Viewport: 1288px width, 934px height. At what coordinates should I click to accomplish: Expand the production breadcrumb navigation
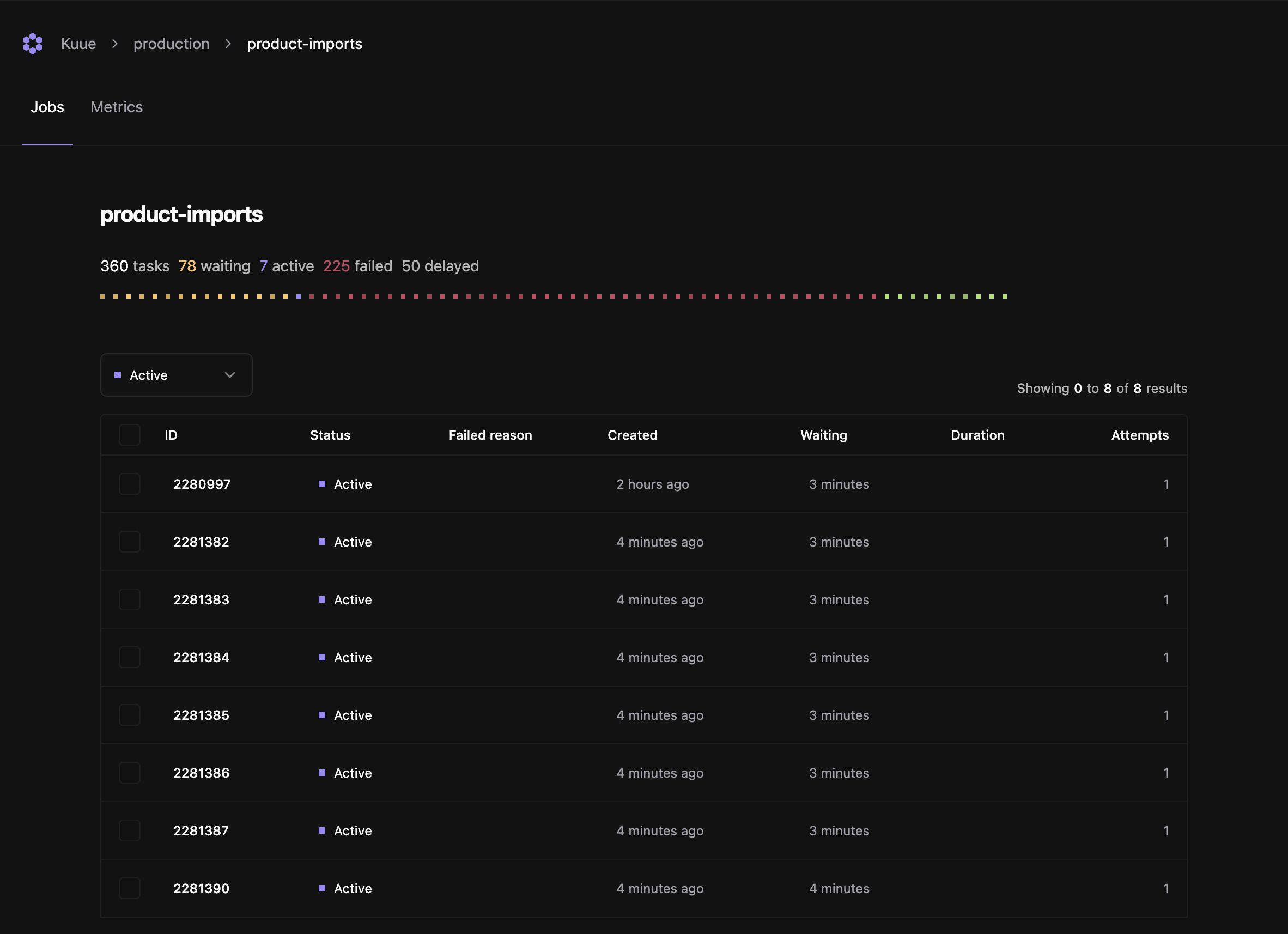pos(172,43)
